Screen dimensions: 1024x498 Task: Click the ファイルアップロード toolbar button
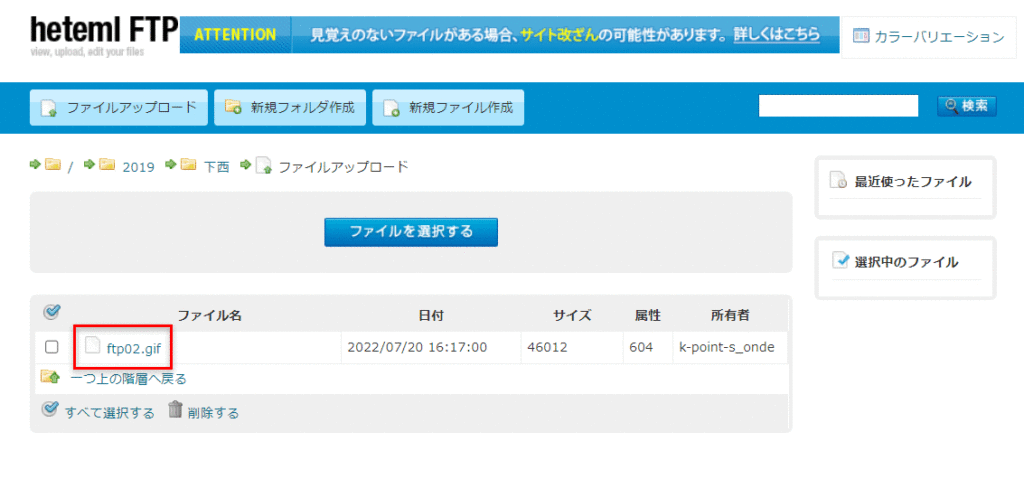tap(119, 108)
